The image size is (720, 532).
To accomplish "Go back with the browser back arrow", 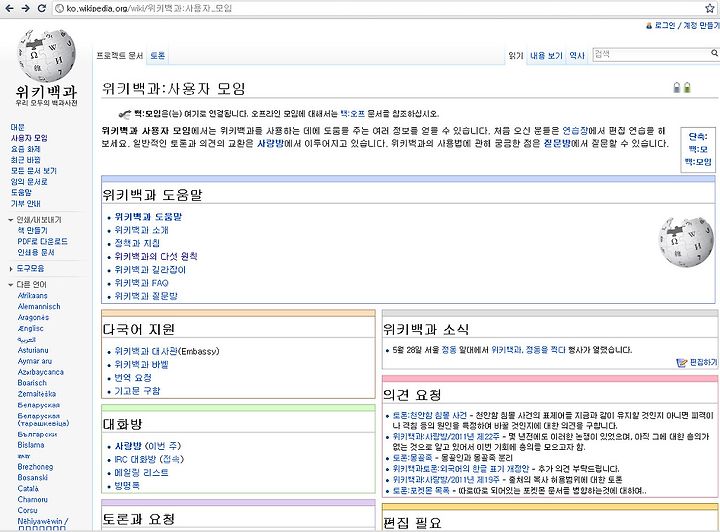I will [9, 8].
